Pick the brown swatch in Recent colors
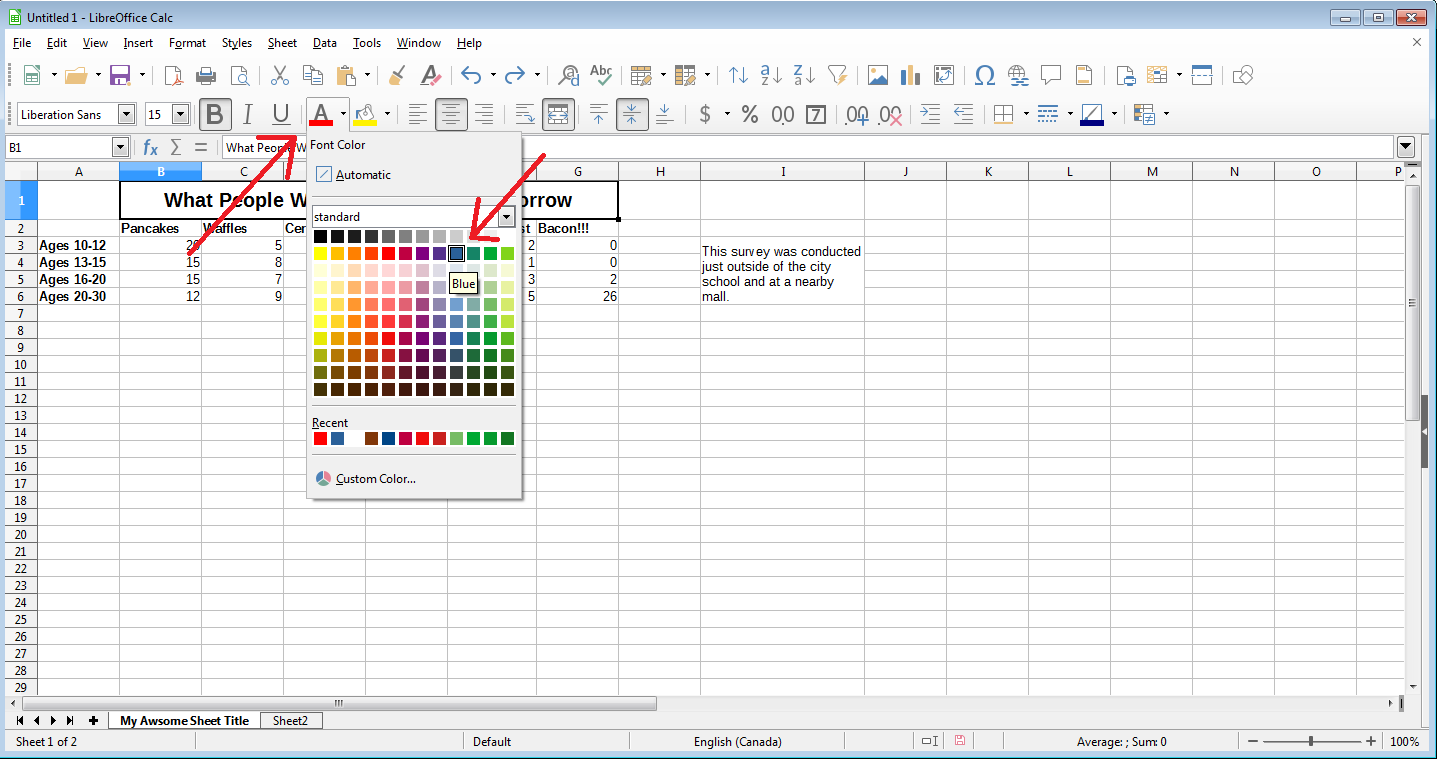Viewport: 1437px width, 759px height. point(371,438)
